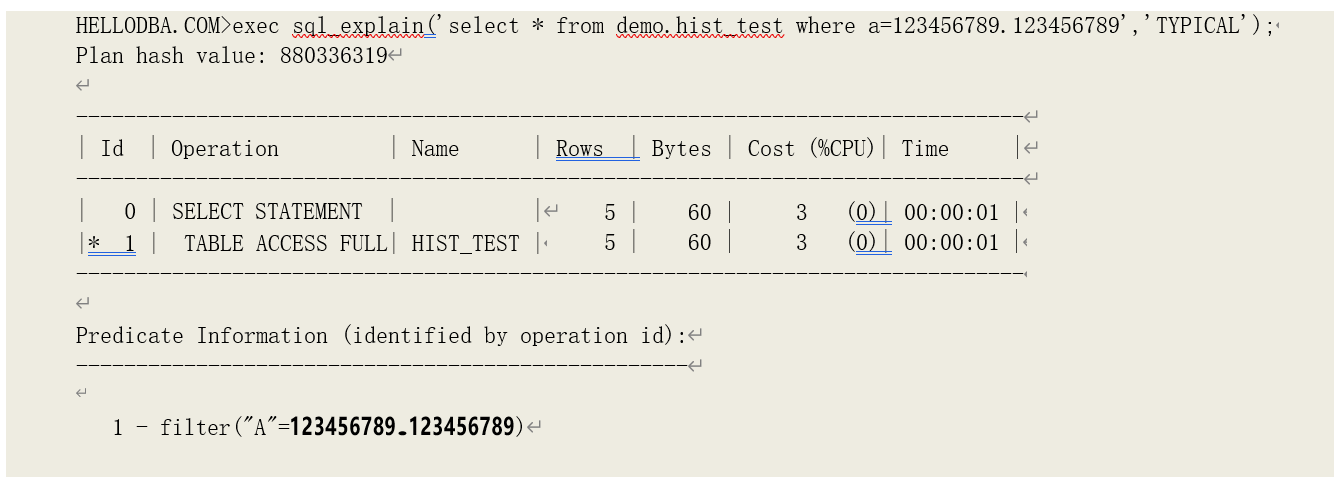Click the HIST_TEST name cell

(465, 243)
